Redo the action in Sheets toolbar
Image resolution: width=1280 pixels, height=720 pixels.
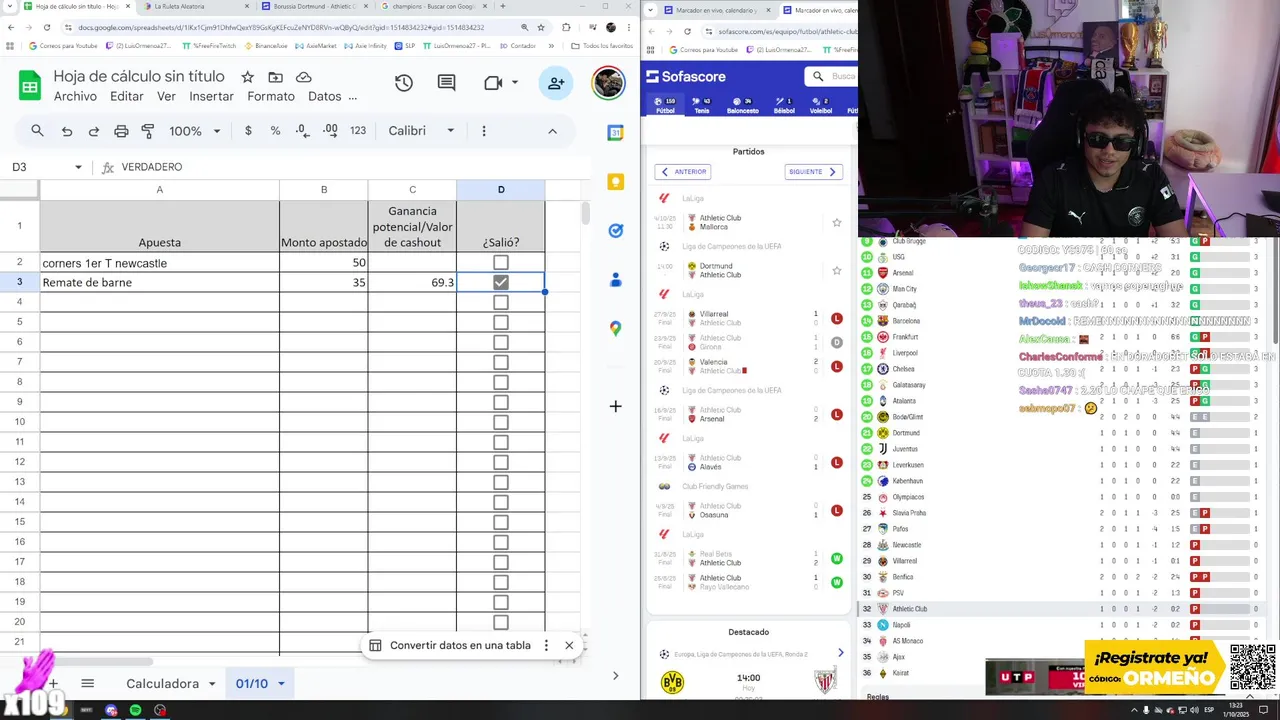point(94,131)
